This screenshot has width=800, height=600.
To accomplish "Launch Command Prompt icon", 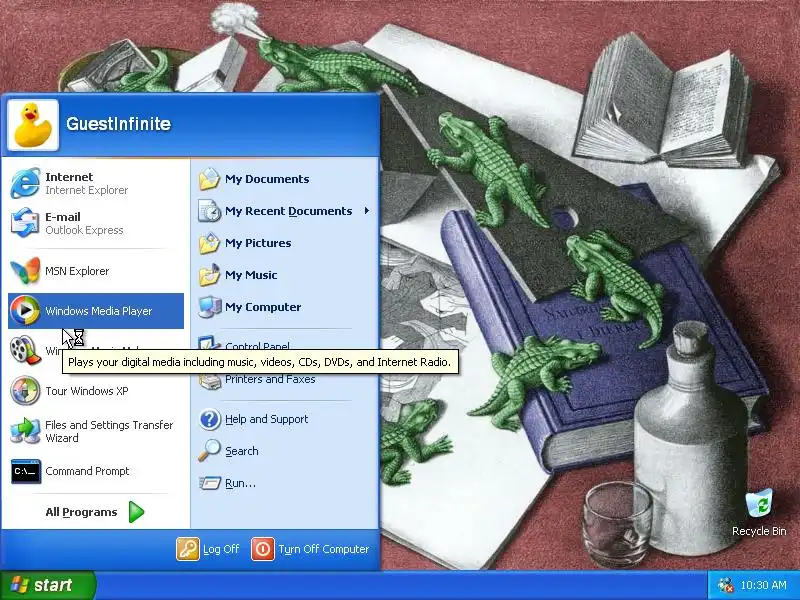I will pyautogui.click(x=26, y=471).
